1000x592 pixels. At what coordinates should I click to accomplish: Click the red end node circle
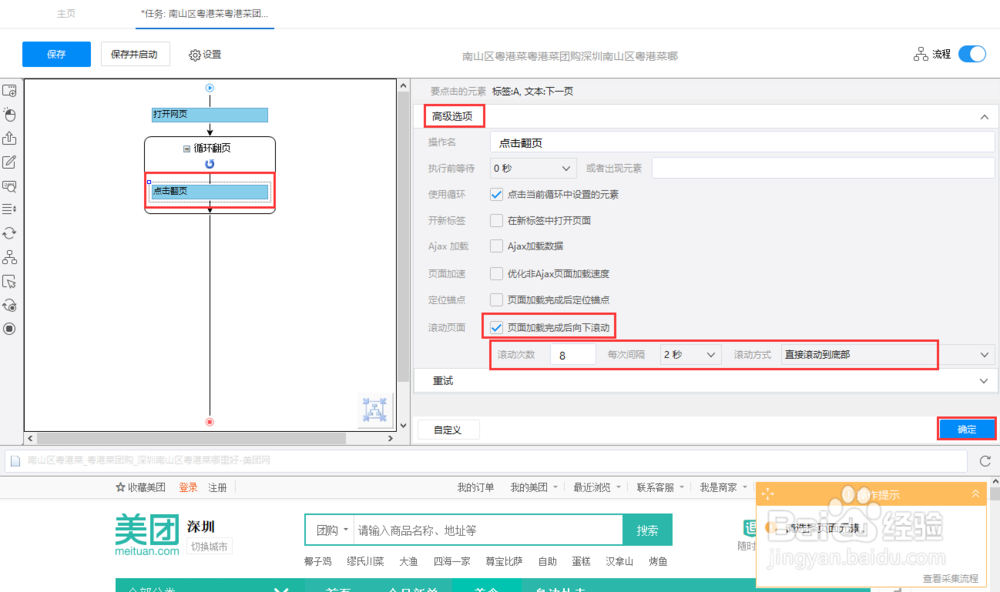(209, 422)
